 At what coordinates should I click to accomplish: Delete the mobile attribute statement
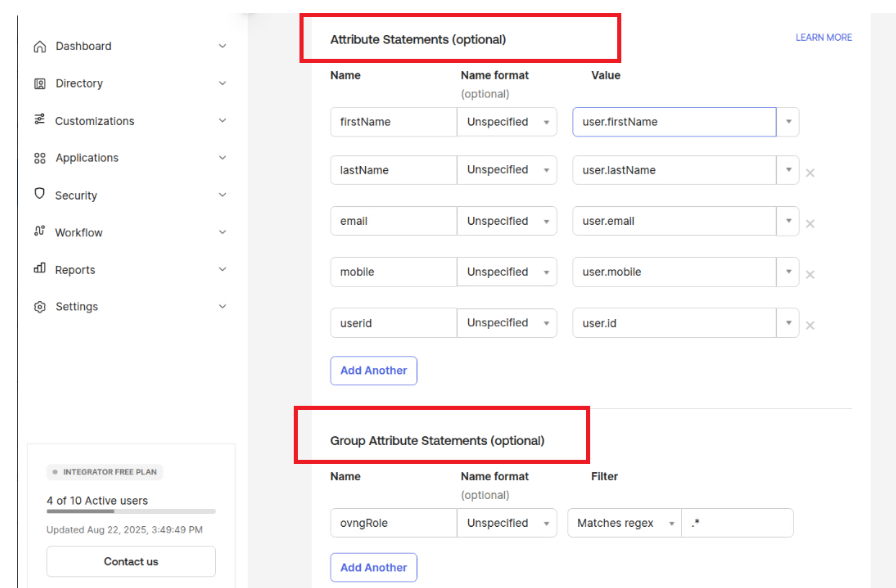(810, 273)
